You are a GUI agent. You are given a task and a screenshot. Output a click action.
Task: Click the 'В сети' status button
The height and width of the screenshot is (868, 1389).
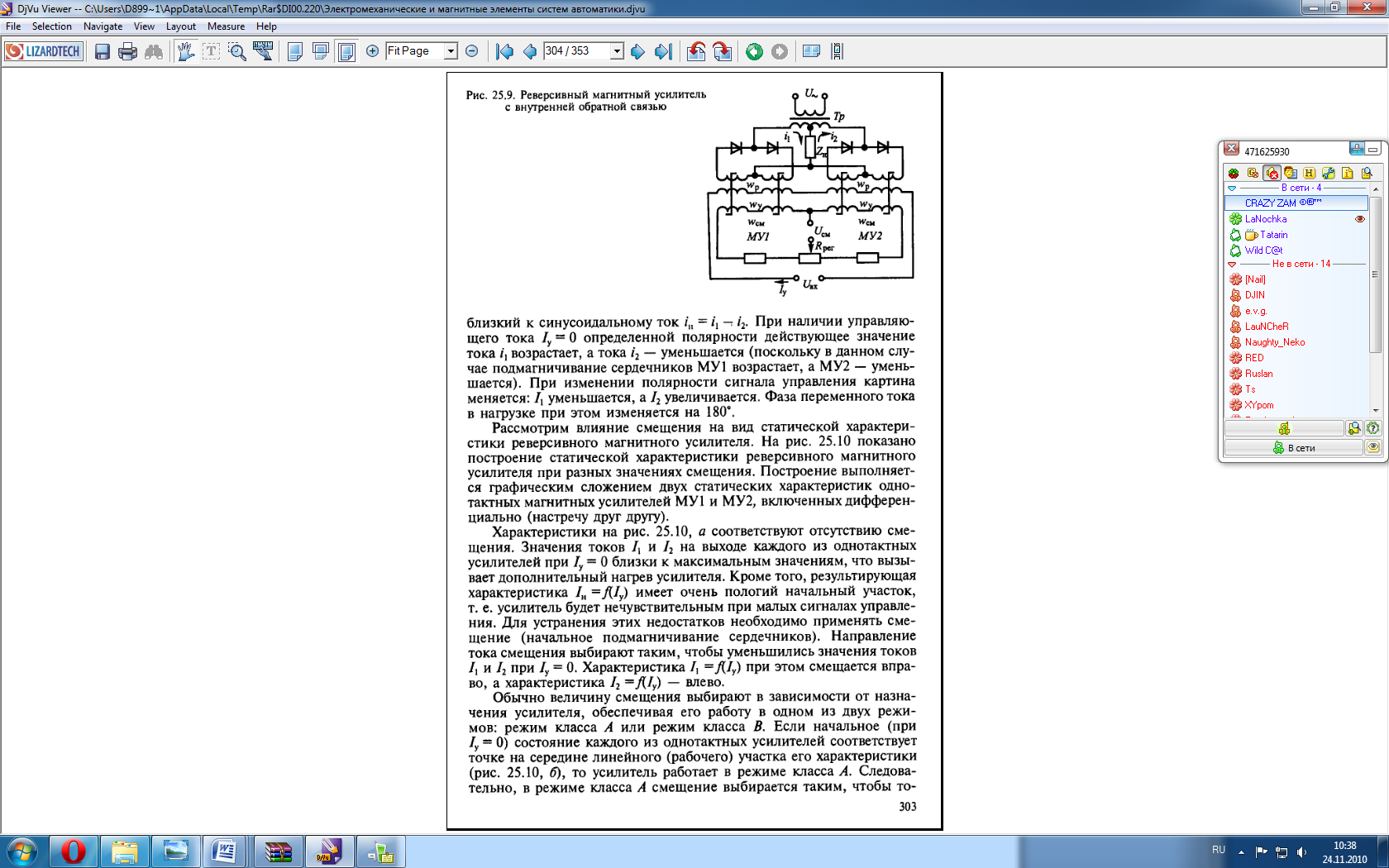click(x=1294, y=448)
